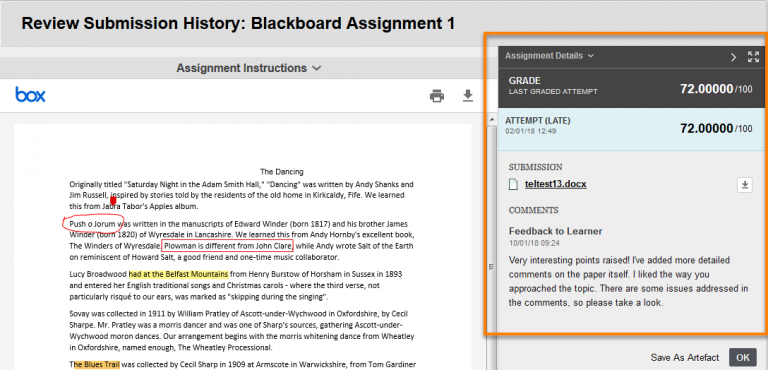Expand the Assignment Instructions section

249,68
